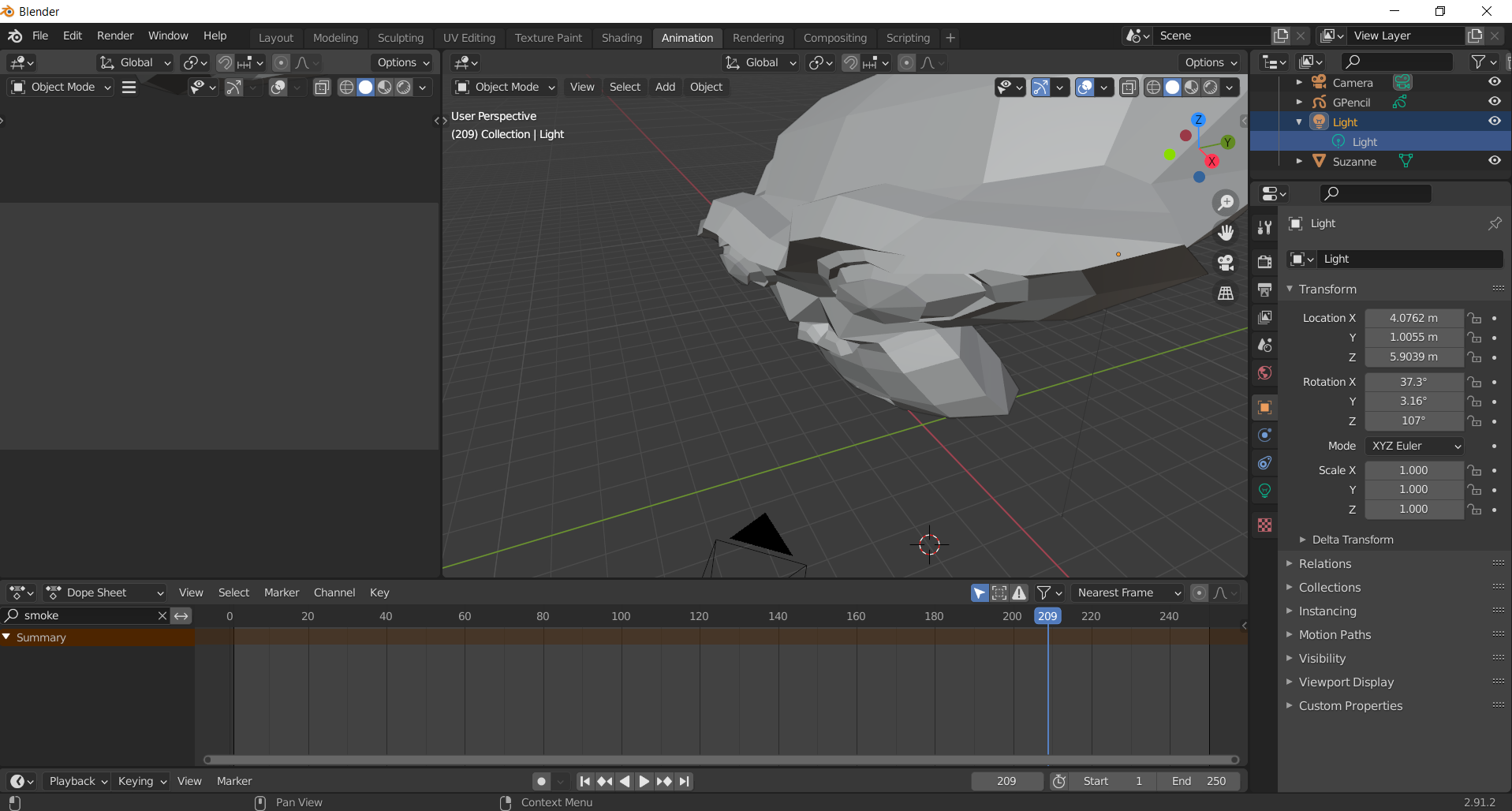Open the World properties tab
The image size is (1512, 811).
click(1264, 373)
